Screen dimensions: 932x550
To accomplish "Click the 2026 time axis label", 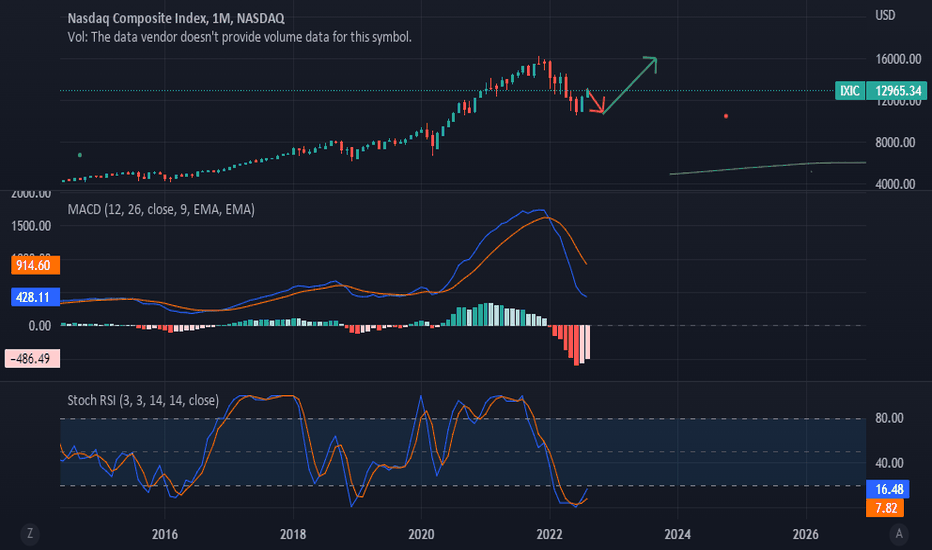I will point(805,534).
